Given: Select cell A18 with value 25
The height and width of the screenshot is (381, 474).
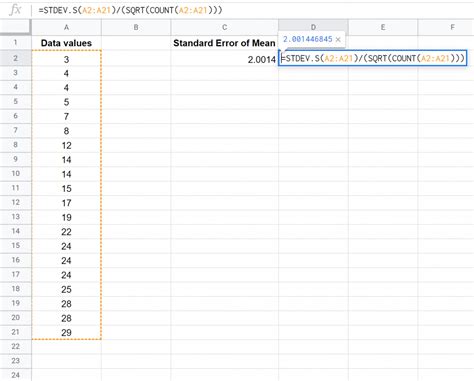Looking at the screenshot, I should click(66, 289).
